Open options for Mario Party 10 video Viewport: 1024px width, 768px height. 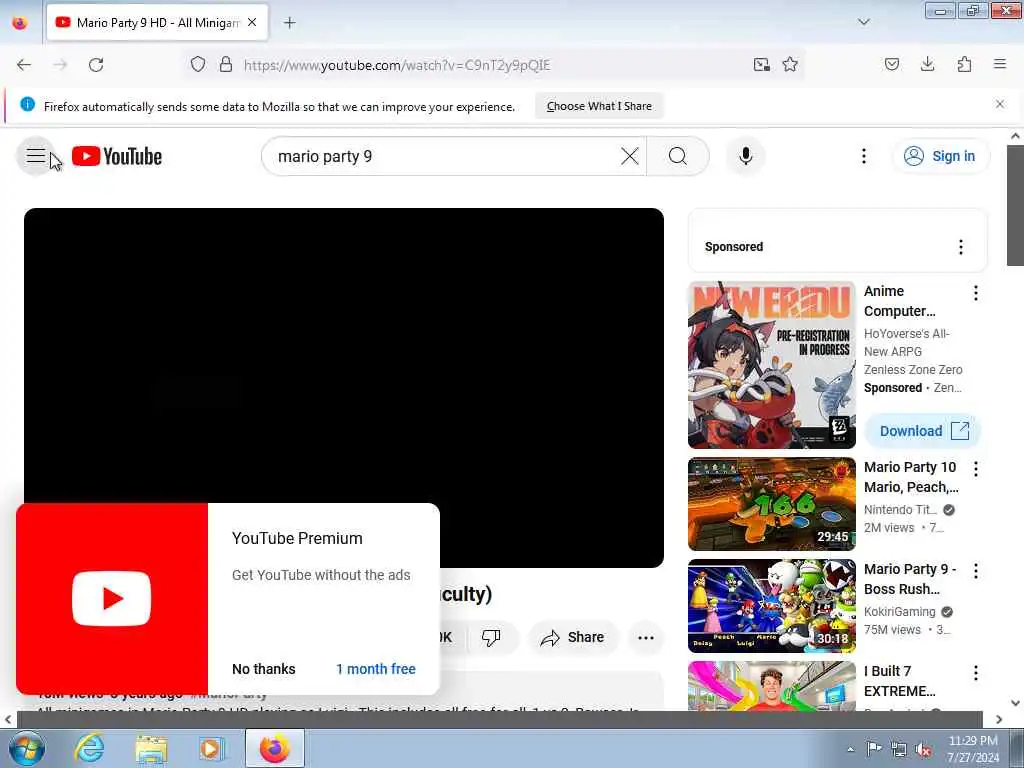pyautogui.click(x=976, y=469)
